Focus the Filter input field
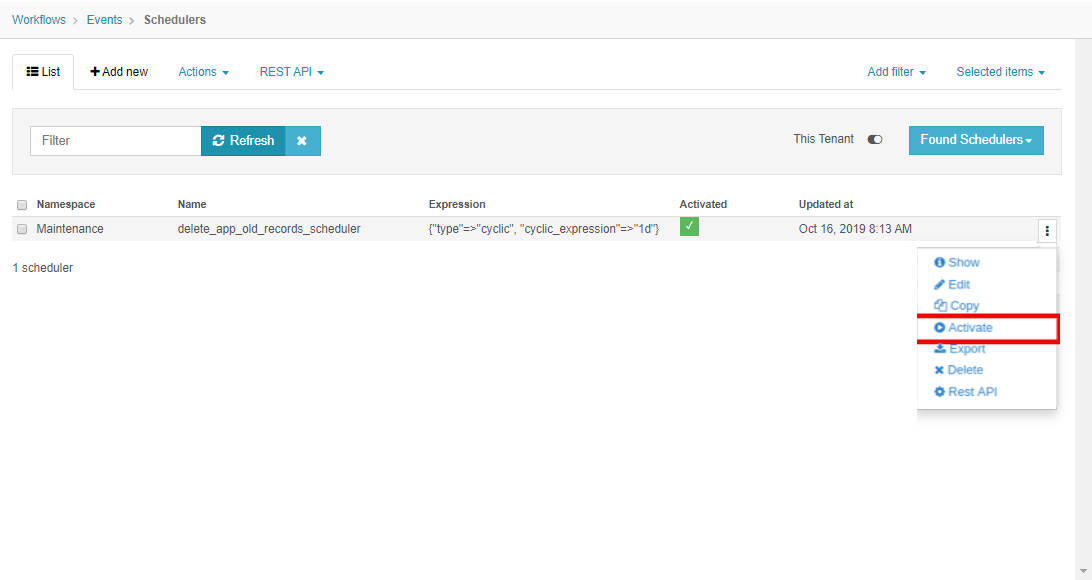 tap(116, 141)
